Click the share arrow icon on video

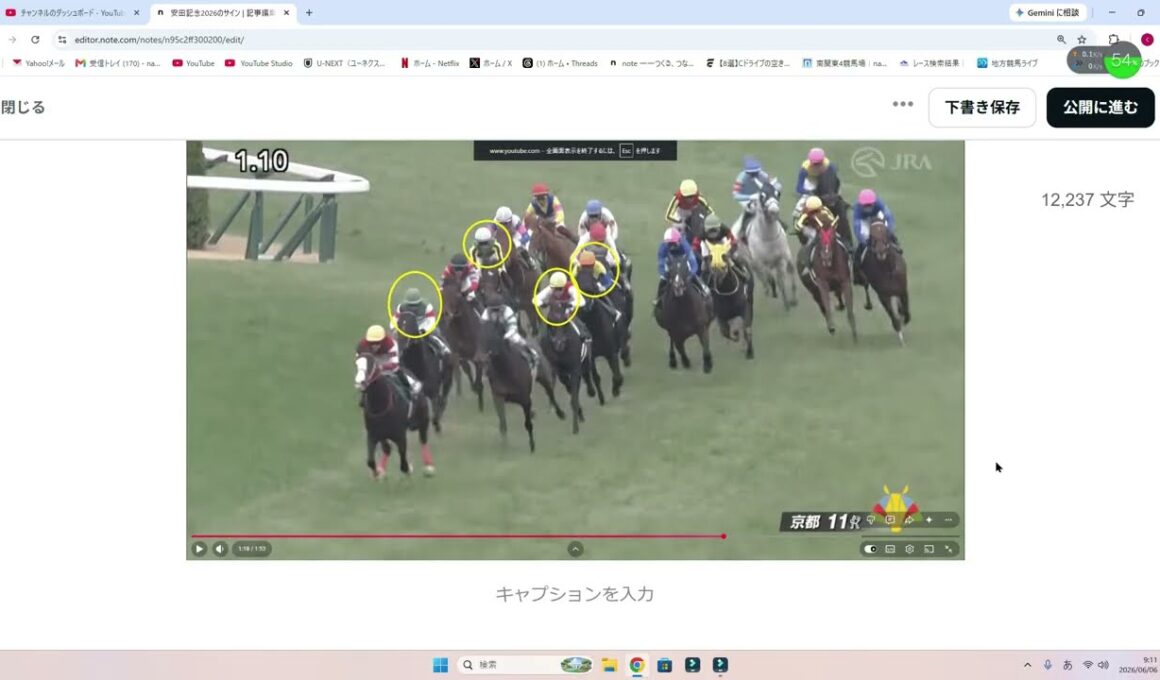point(909,520)
